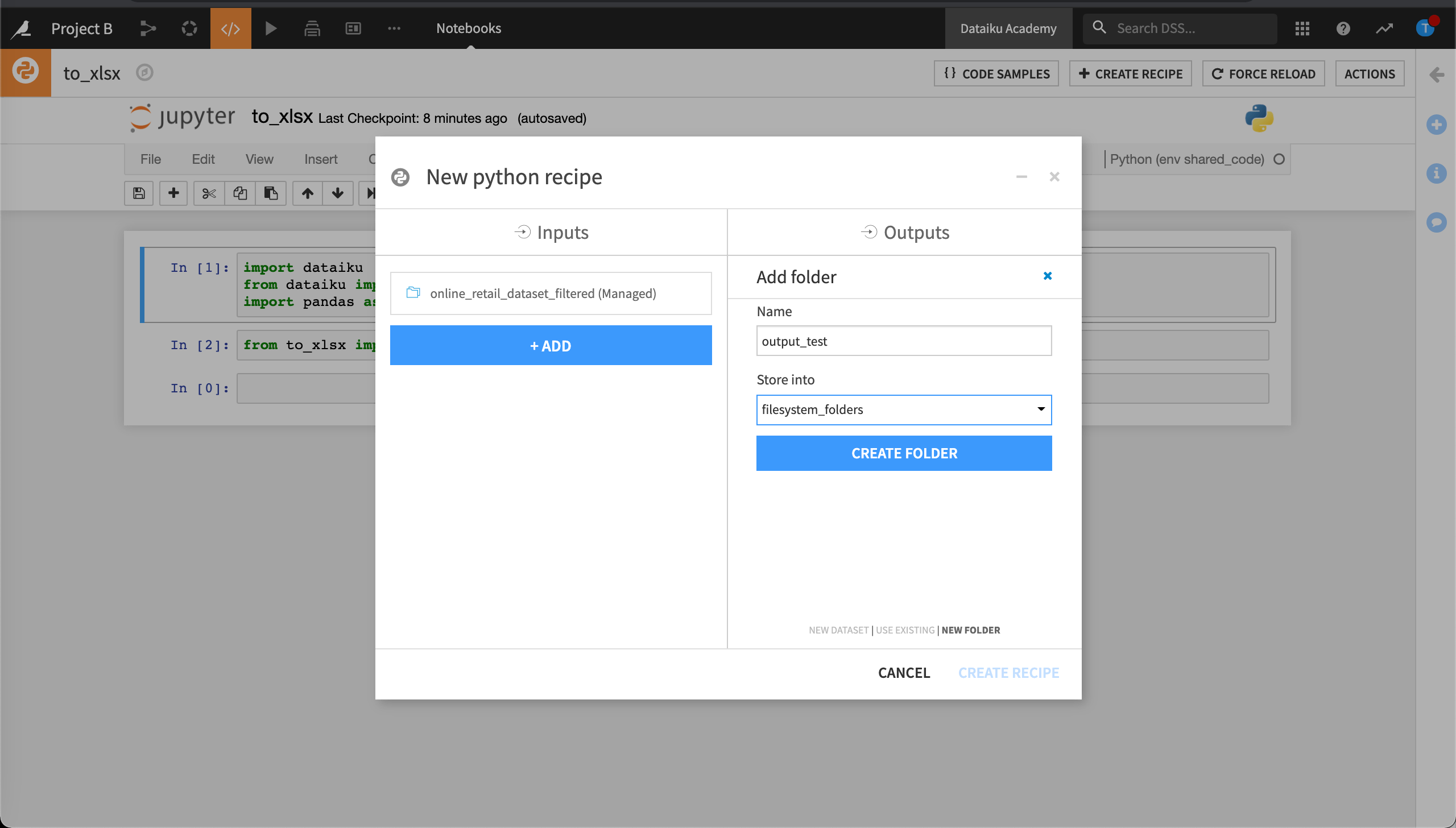Focus the Search DSS field
The height and width of the screenshot is (828, 1456).
point(1180,28)
